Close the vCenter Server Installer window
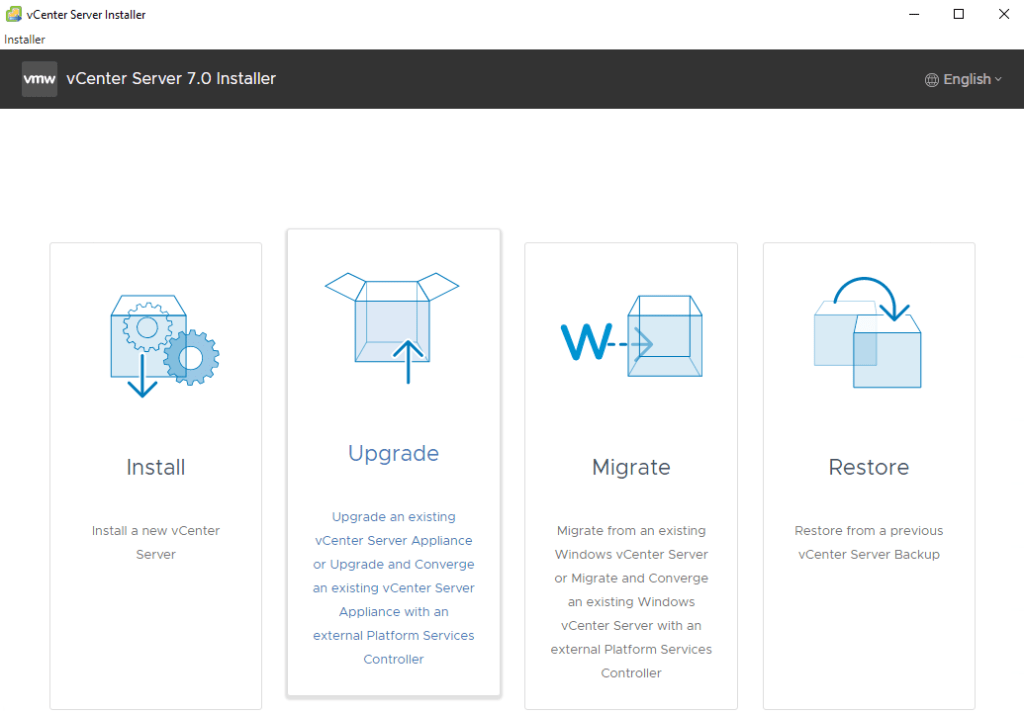The height and width of the screenshot is (715, 1024). click(1004, 14)
